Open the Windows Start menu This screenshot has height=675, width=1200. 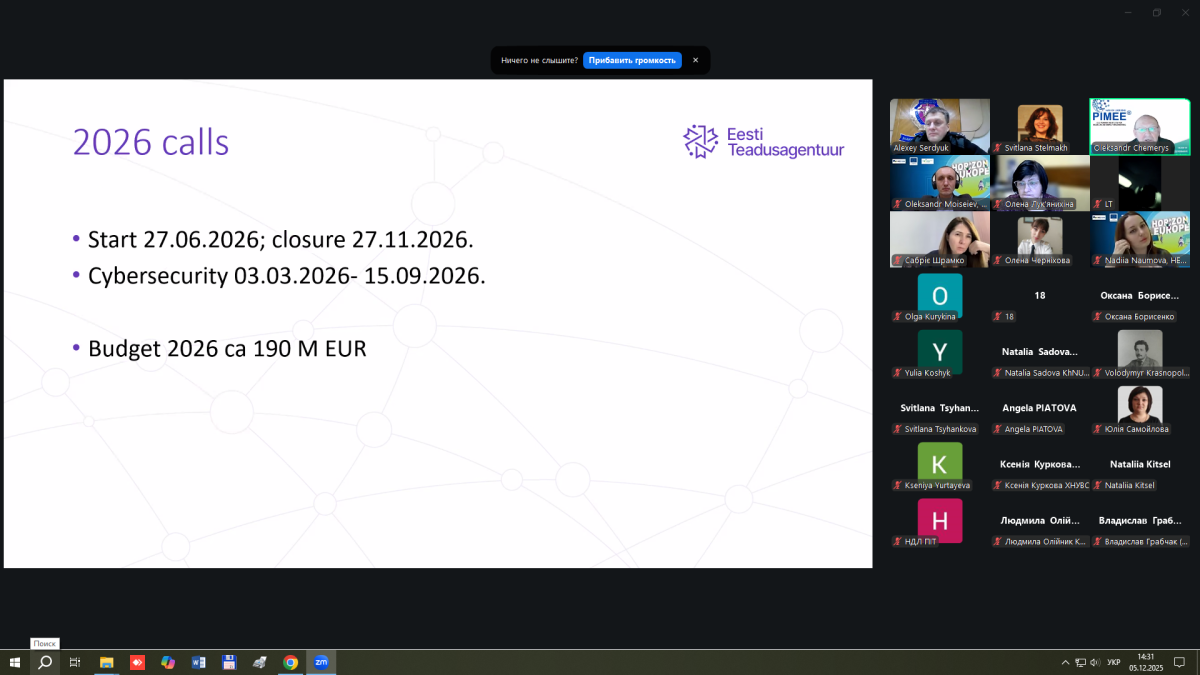[x=15, y=662]
